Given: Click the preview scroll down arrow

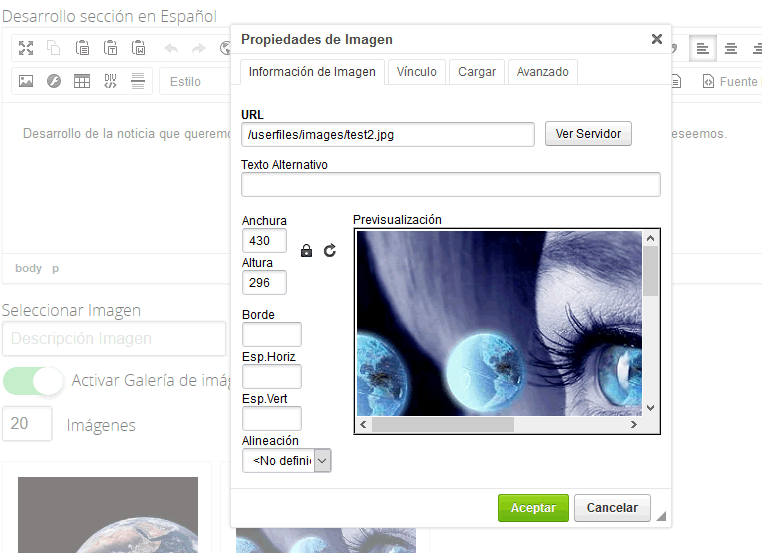Looking at the screenshot, I should coord(650,408).
